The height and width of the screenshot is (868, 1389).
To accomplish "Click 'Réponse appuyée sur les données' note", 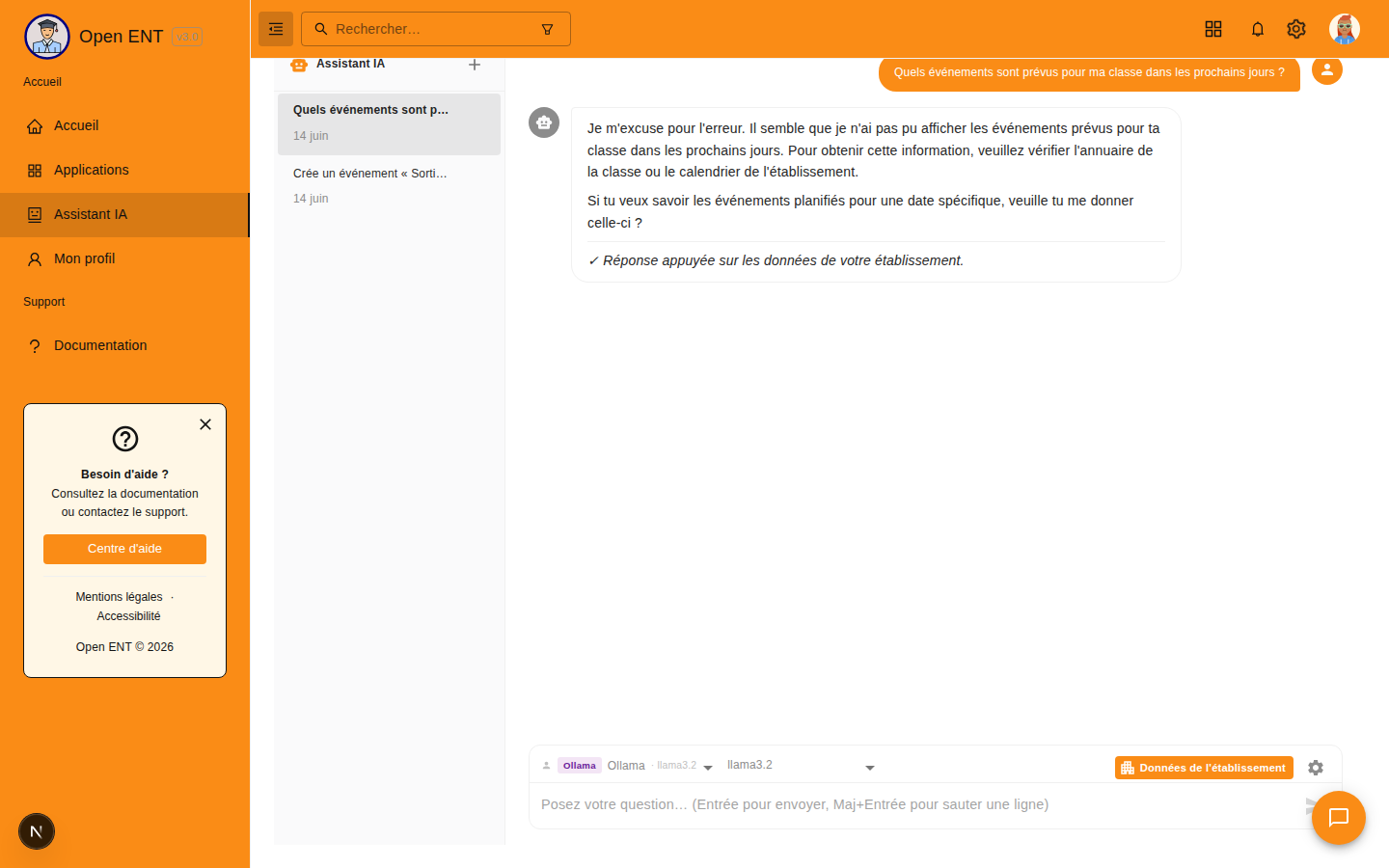I will 776,260.
